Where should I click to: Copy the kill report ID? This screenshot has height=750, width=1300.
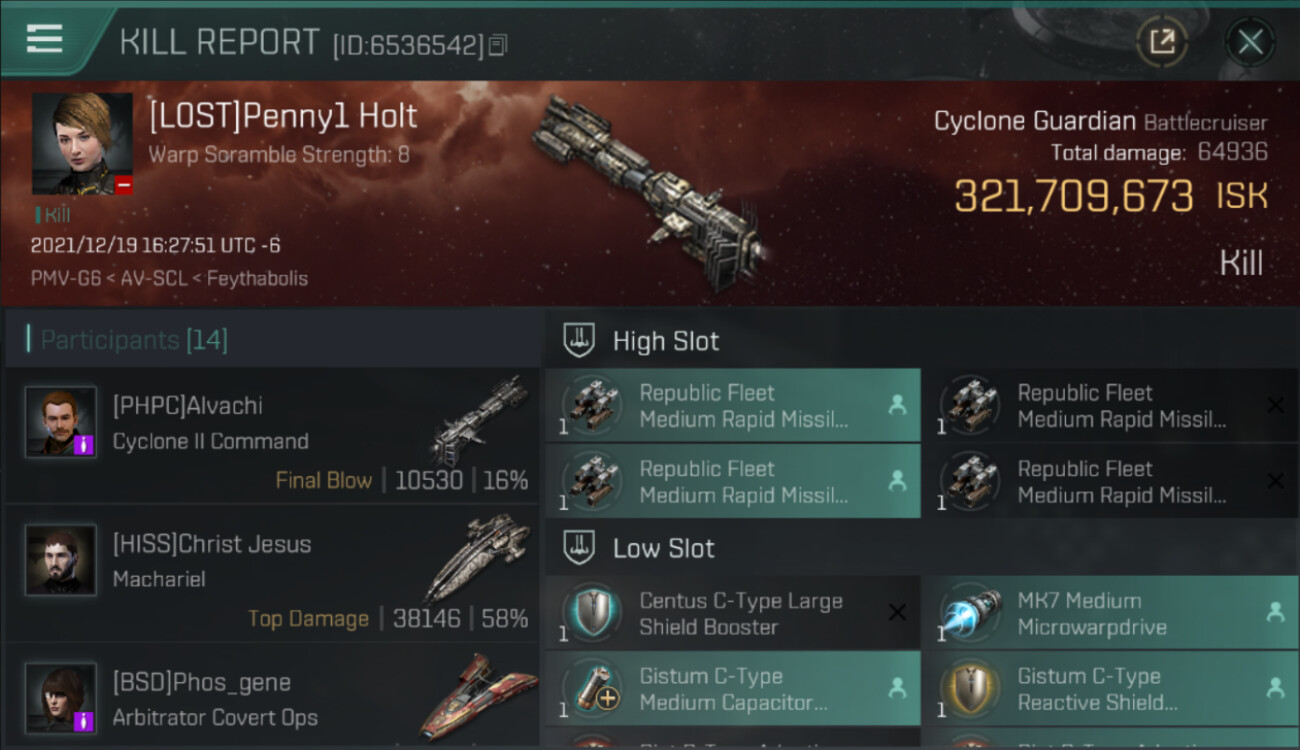(x=498, y=45)
